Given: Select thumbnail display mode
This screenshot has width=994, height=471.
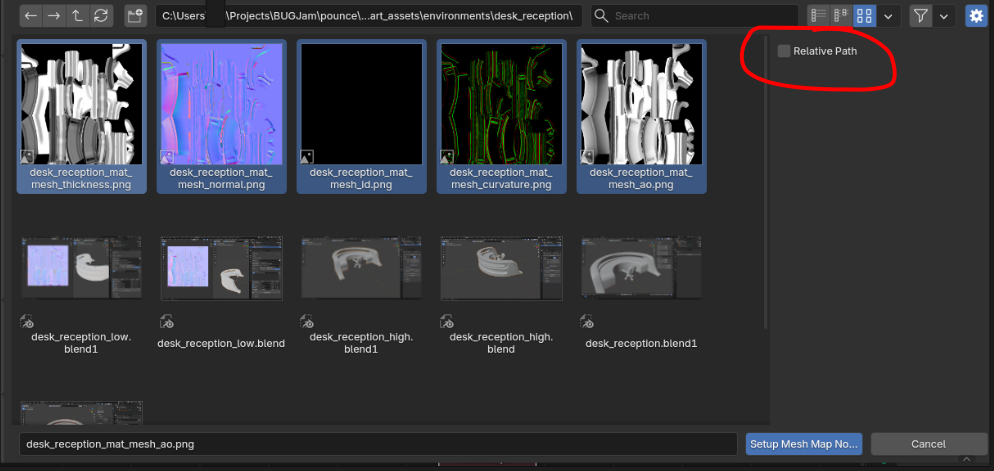Looking at the screenshot, I should [865, 16].
